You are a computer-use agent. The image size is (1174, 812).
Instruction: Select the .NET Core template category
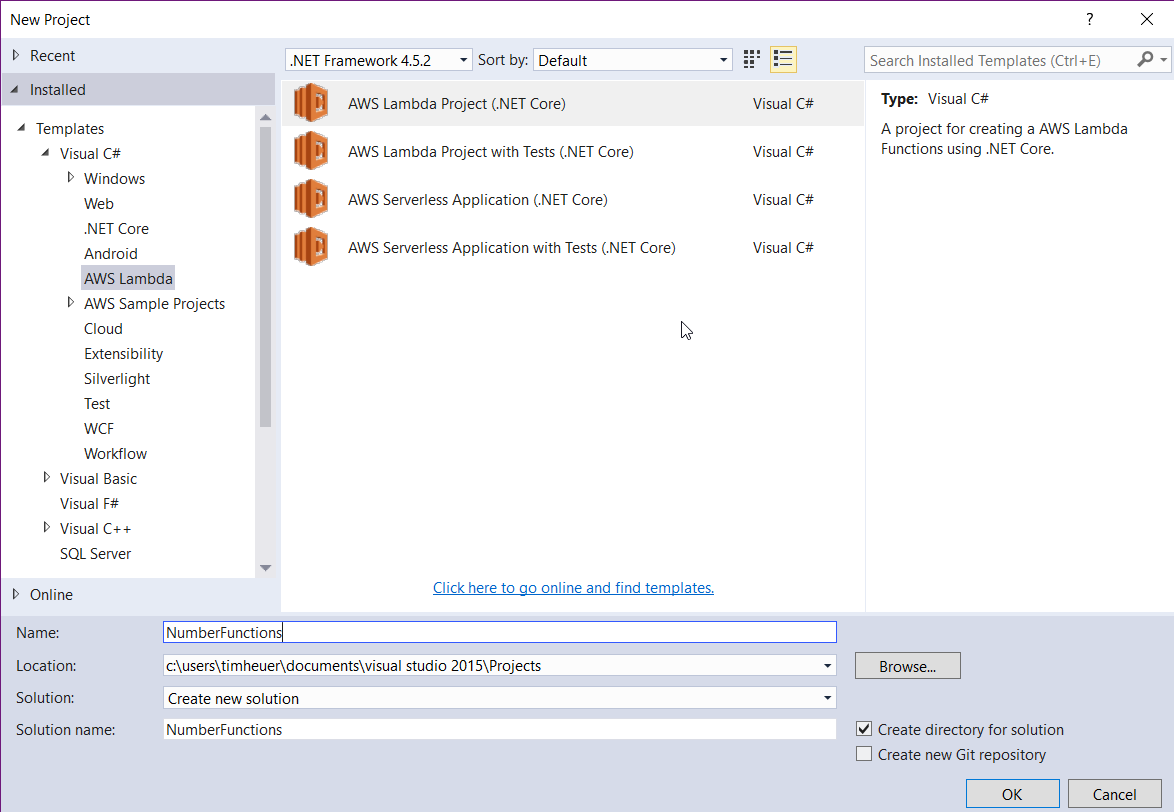116,228
